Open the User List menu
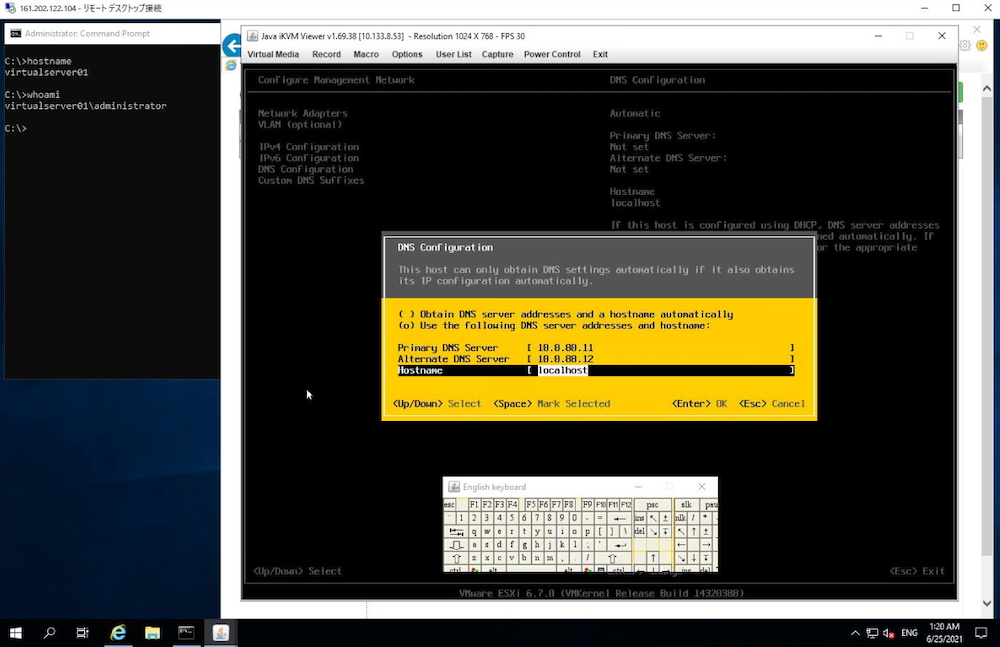The width and height of the screenshot is (1000, 647). tap(453, 54)
